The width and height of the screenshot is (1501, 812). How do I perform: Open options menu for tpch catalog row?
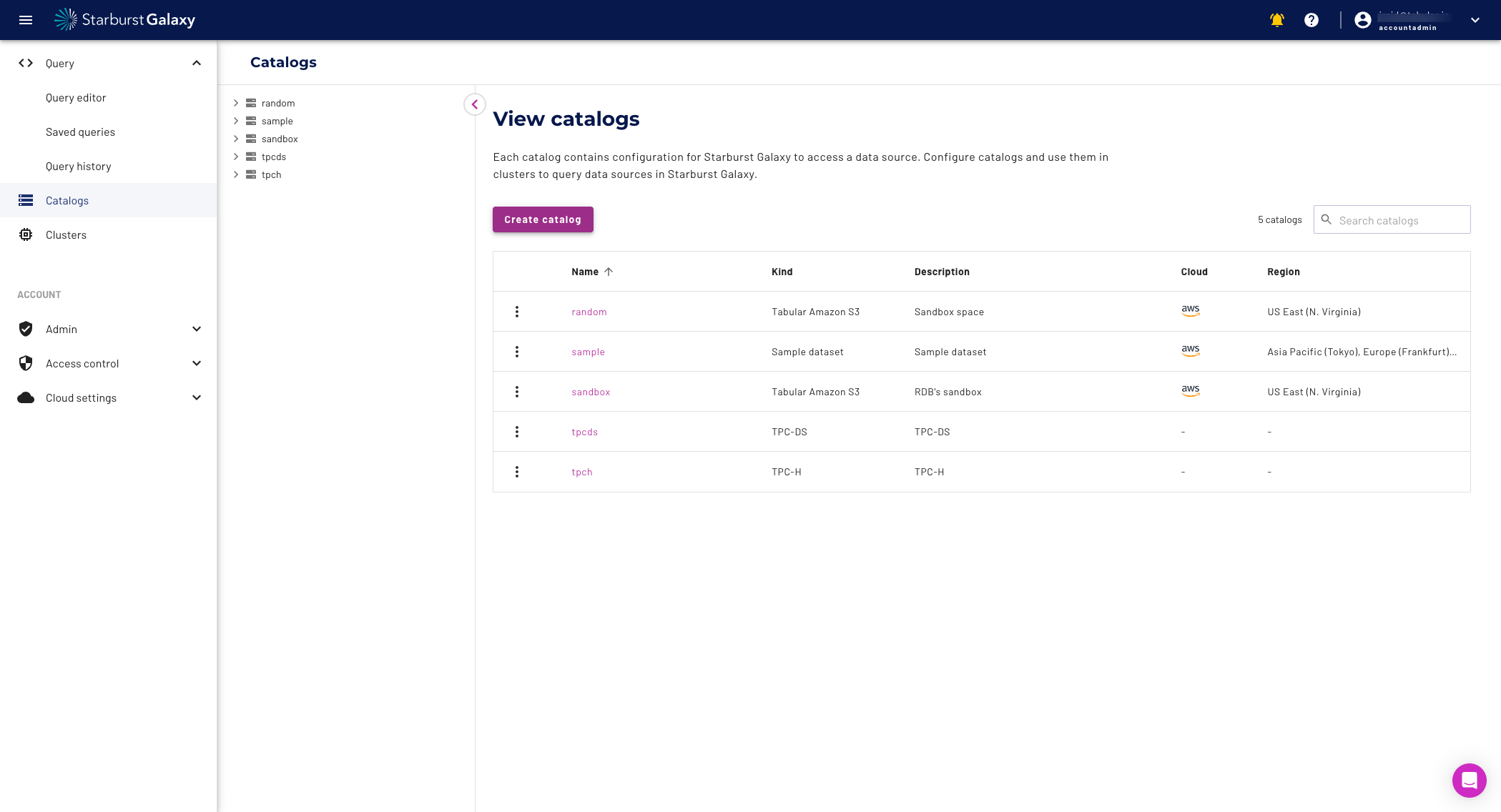[517, 472]
